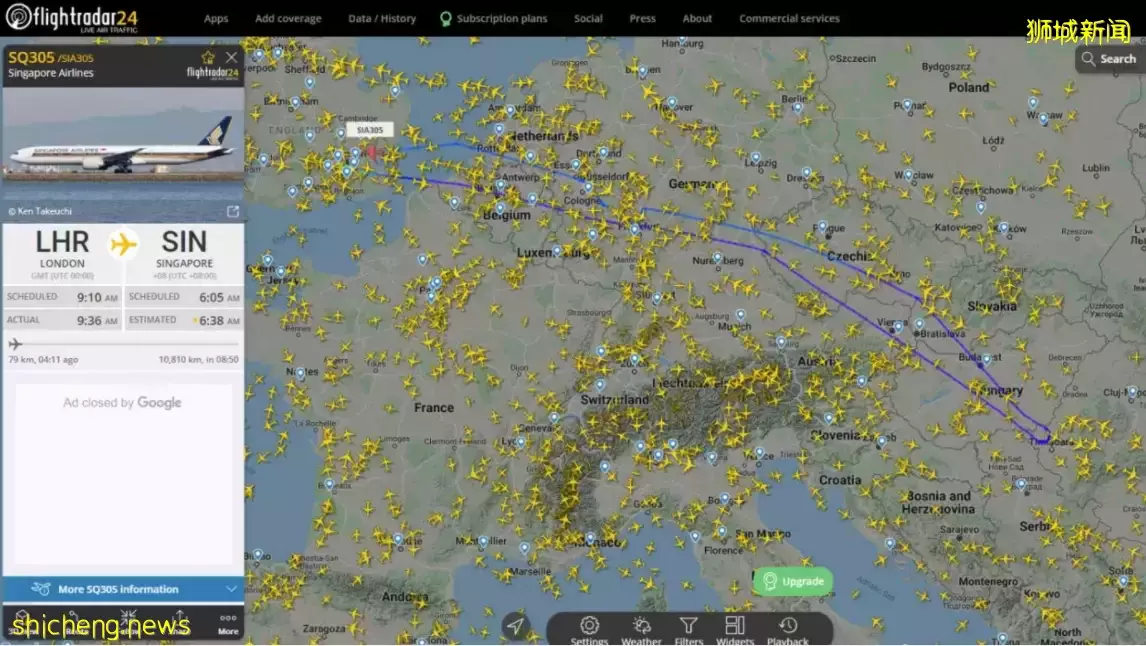Bookmark flight SQ305 with star icon
1146x646 pixels.
(x=208, y=58)
